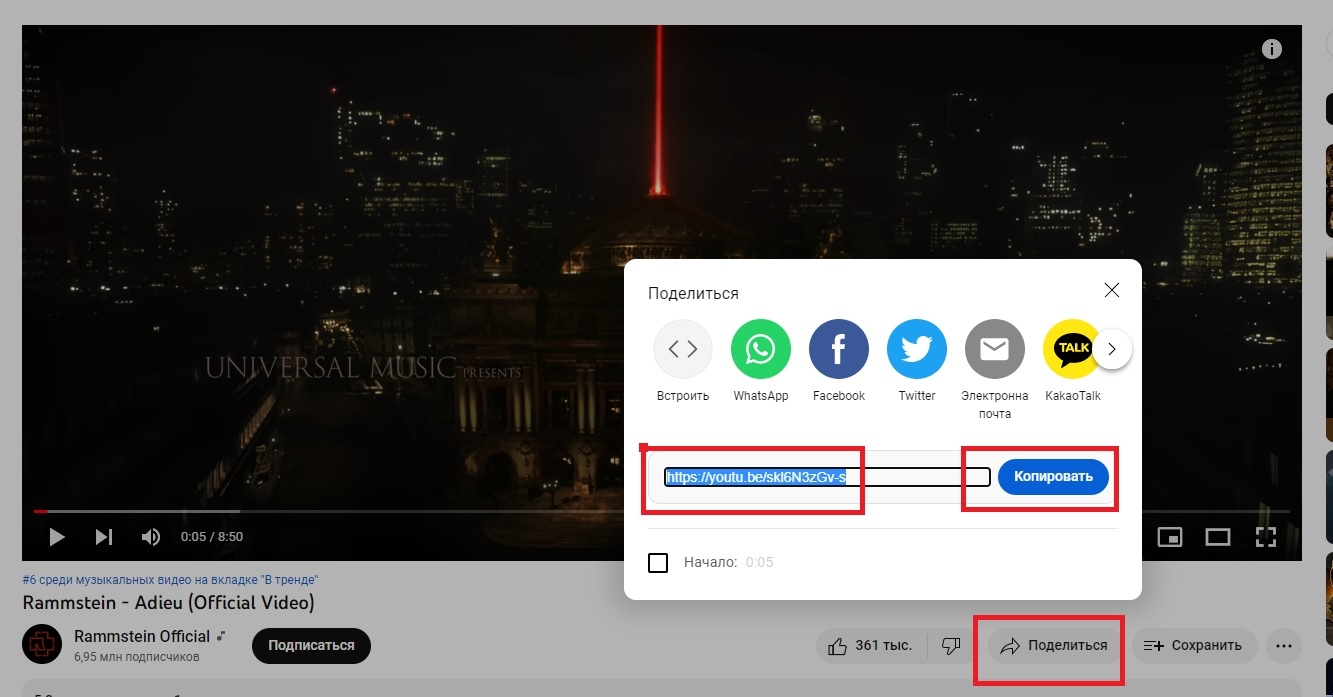Open the more actions menu (three dots)
This screenshot has height=697, width=1333.
(1284, 646)
